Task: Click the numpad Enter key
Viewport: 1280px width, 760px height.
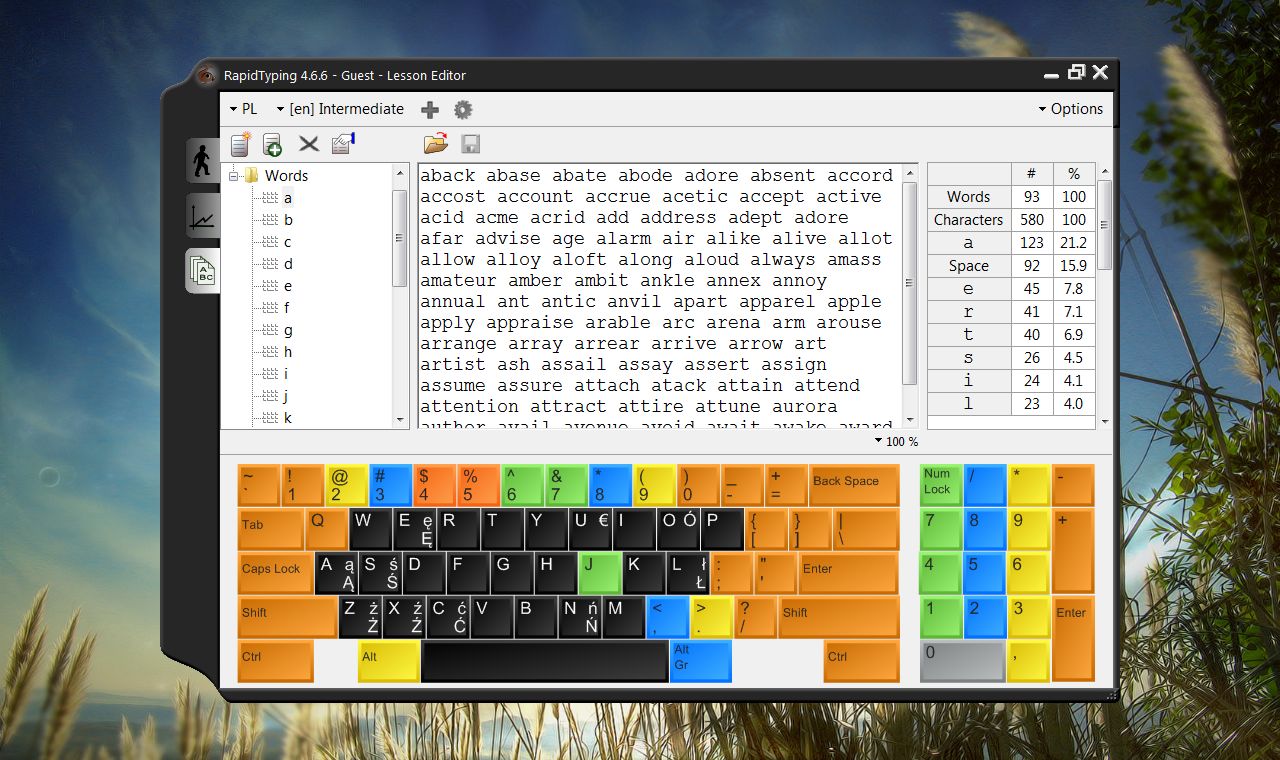Action: pyautogui.click(x=1073, y=639)
